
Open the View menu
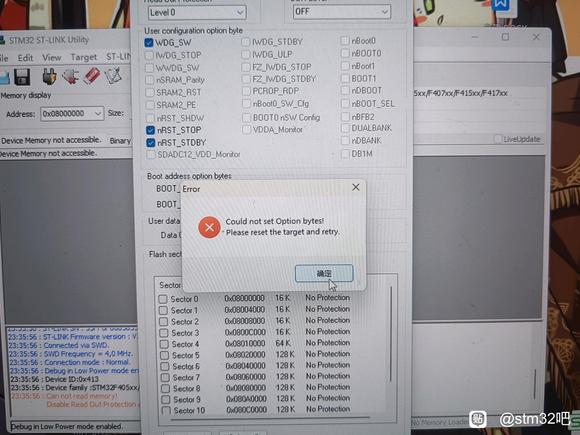(51, 58)
